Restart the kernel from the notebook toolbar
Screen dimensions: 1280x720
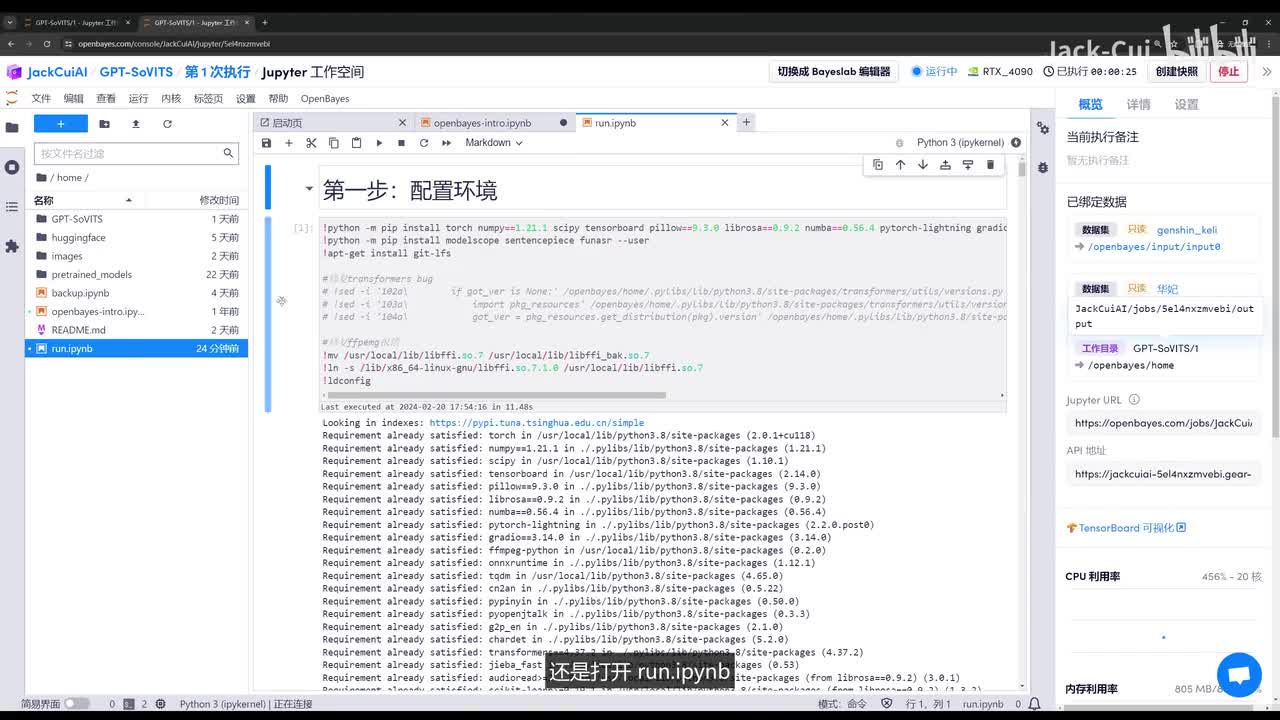(424, 143)
